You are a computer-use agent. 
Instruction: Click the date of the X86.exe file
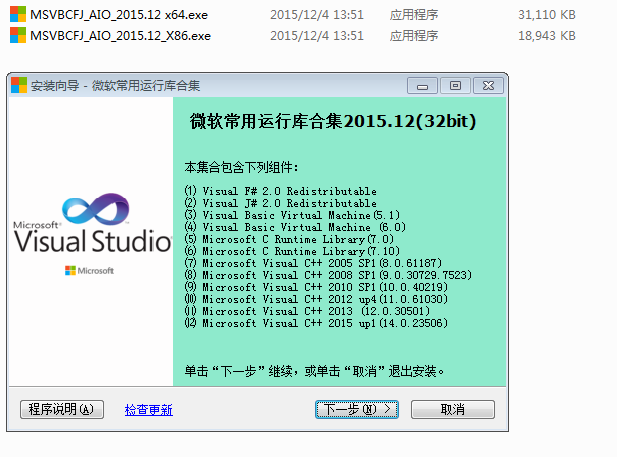pyautogui.click(x=317, y=36)
